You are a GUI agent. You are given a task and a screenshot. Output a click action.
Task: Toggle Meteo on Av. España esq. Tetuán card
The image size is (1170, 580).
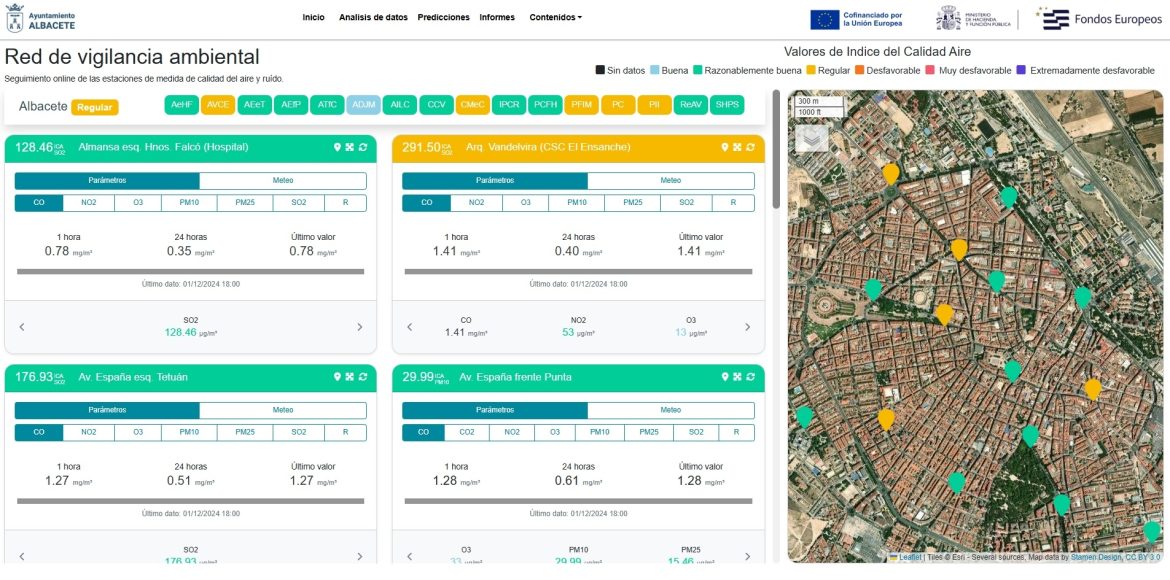[282, 410]
